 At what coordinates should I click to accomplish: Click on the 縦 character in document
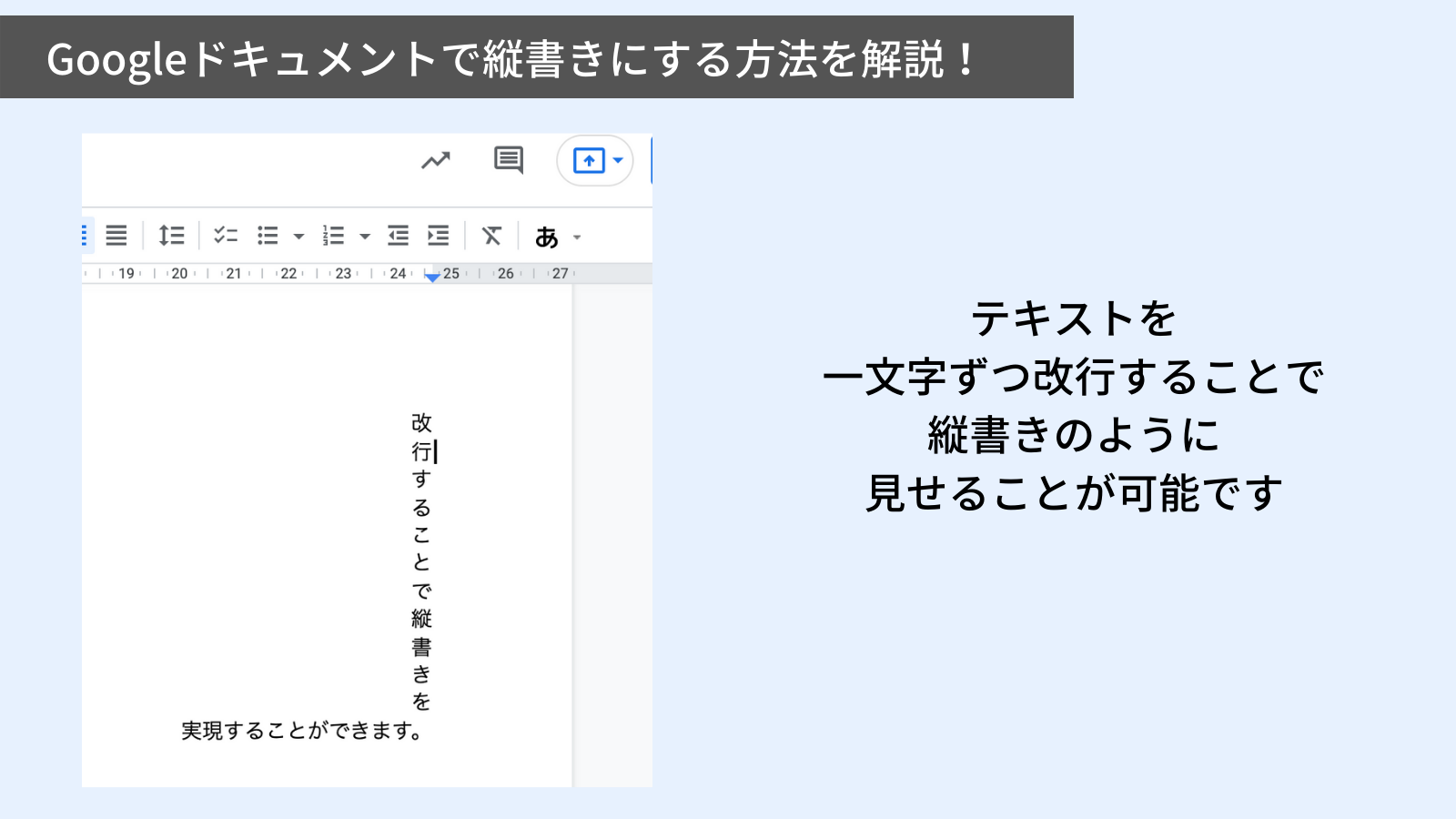[421, 619]
